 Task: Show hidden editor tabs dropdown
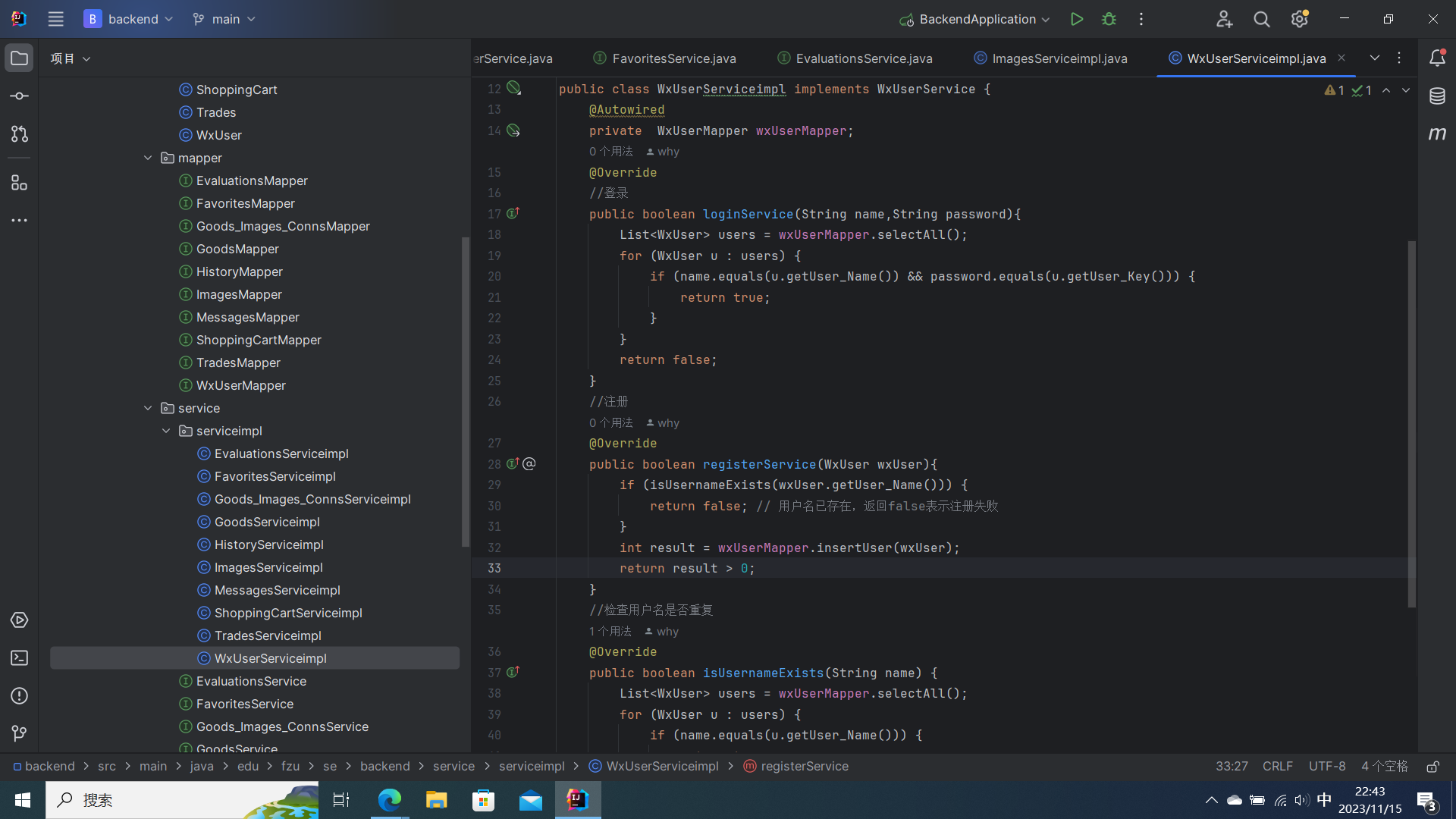point(1375,58)
